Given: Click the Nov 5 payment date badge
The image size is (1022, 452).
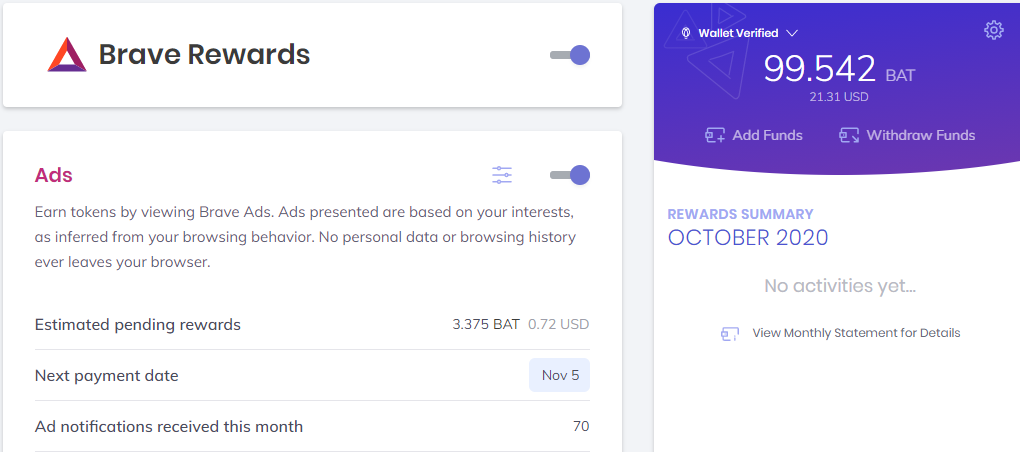Looking at the screenshot, I should click(x=559, y=375).
